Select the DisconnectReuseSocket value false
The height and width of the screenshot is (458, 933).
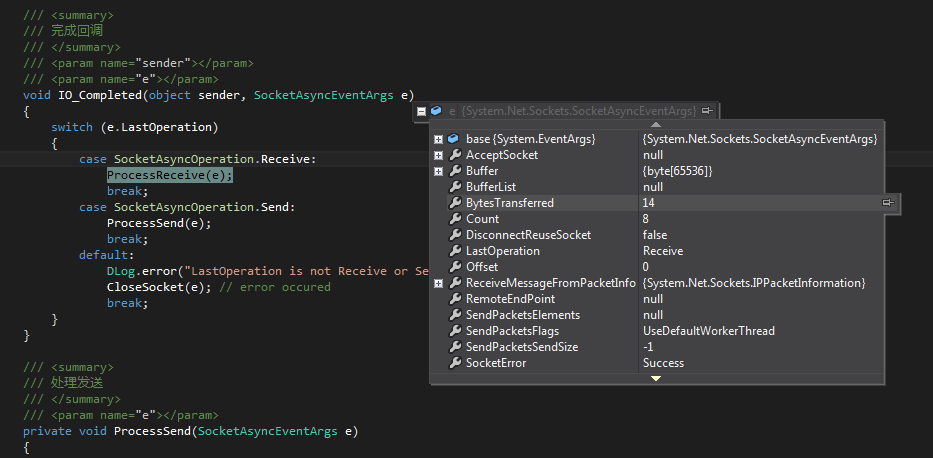(x=655, y=235)
